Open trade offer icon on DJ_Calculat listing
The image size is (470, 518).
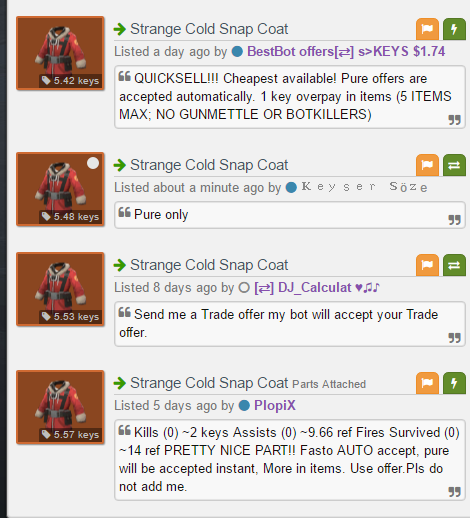[x=454, y=265]
